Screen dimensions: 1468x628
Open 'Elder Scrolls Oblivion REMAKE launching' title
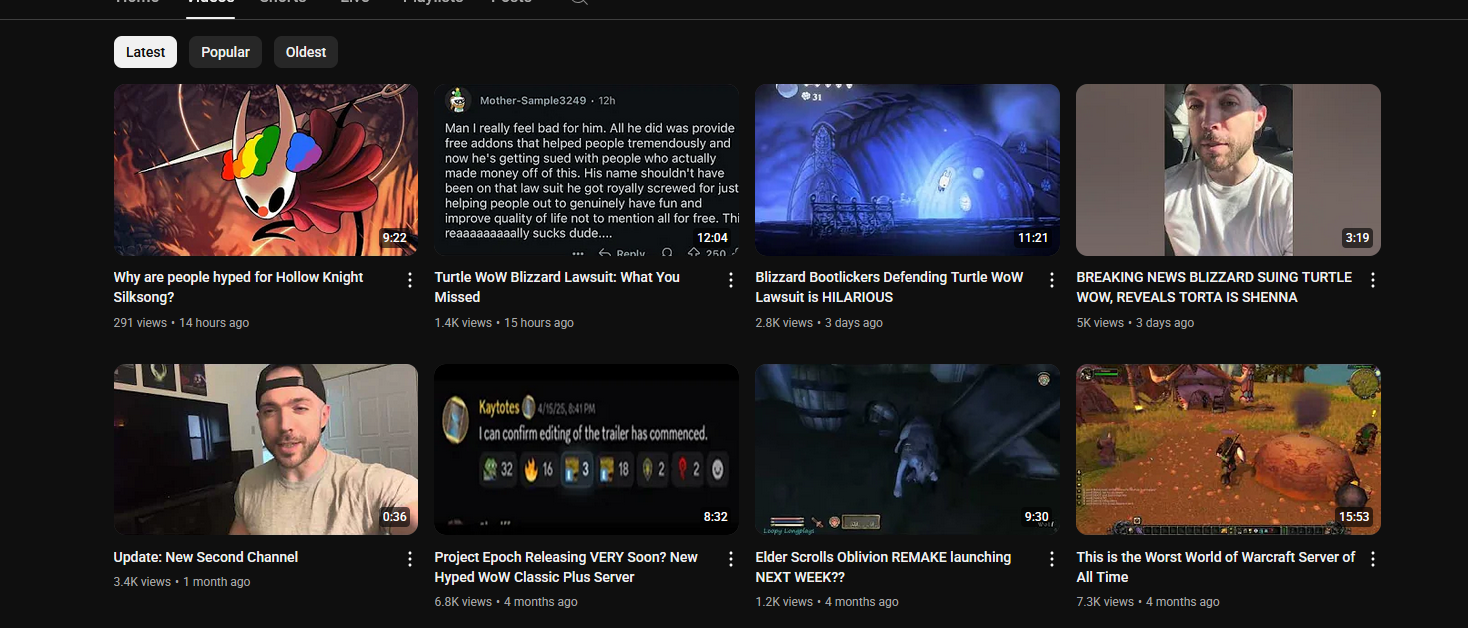coord(883,567)
